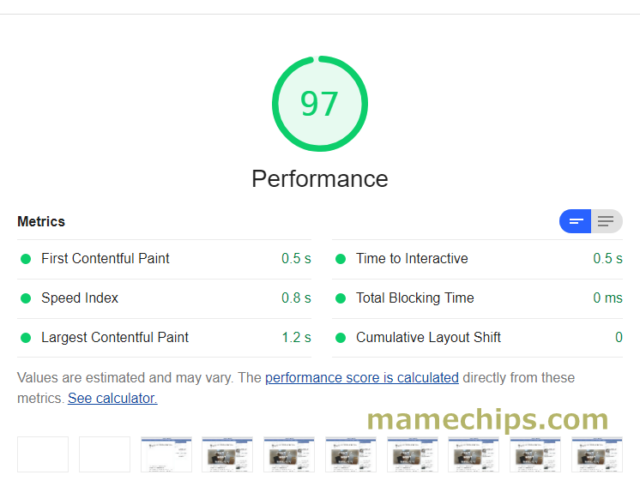The height and width of the screenshot is (487, 640).
Task: Click the Performance heading text
Action: point(320,179)
